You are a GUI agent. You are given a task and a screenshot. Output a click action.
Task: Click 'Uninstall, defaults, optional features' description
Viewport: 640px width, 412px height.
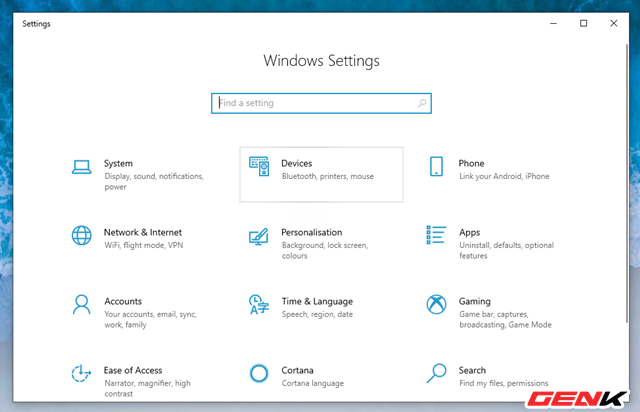(507, 250)
